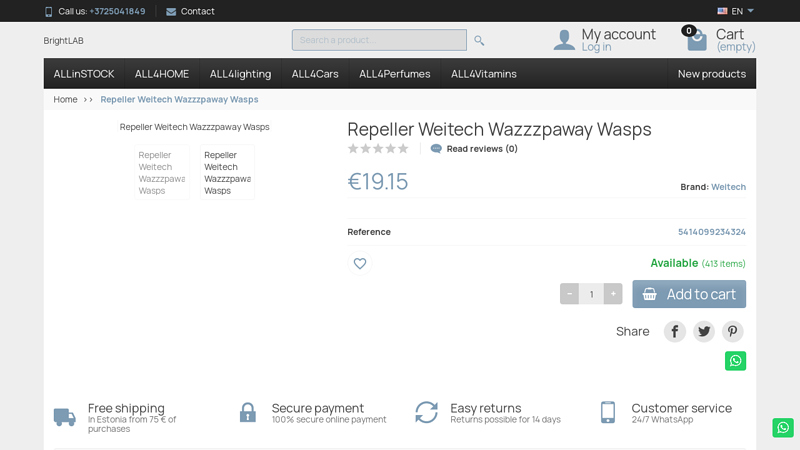Click the My account heading
The image size is (800, 450).
(618, 34)
